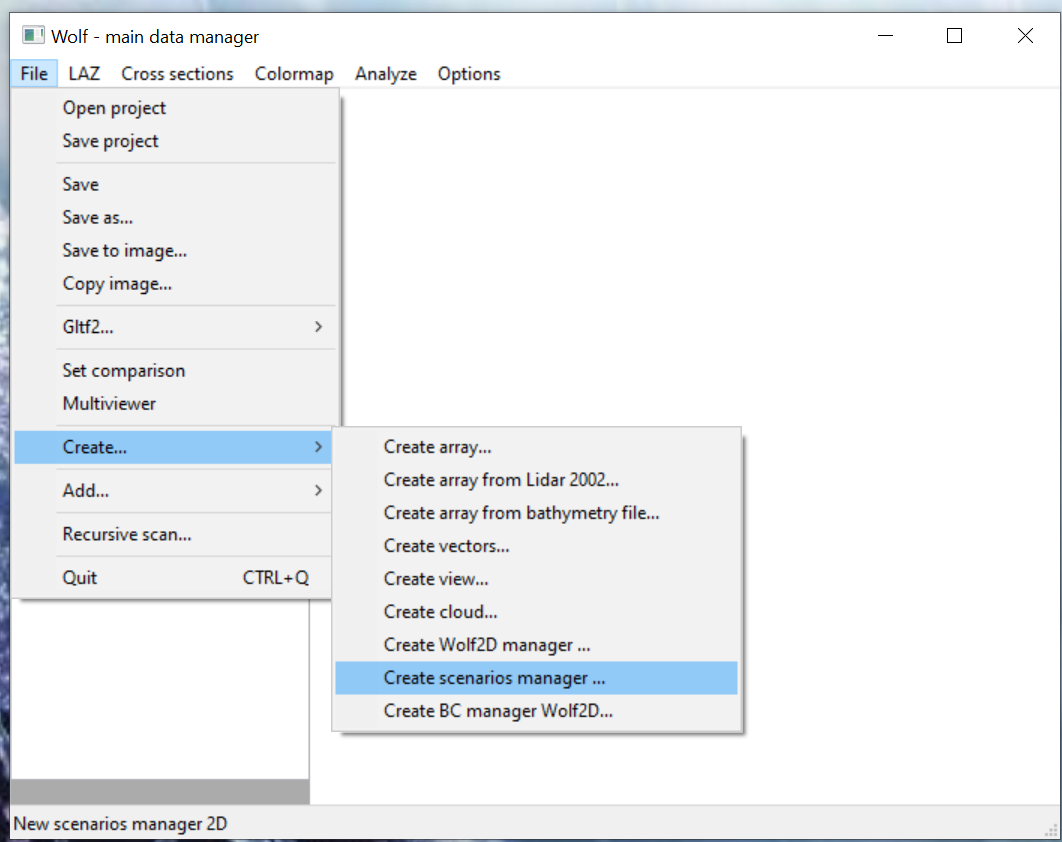Click Save as... in the File menu
Screen dimensions: 1062x842
(x=97, y=217)
